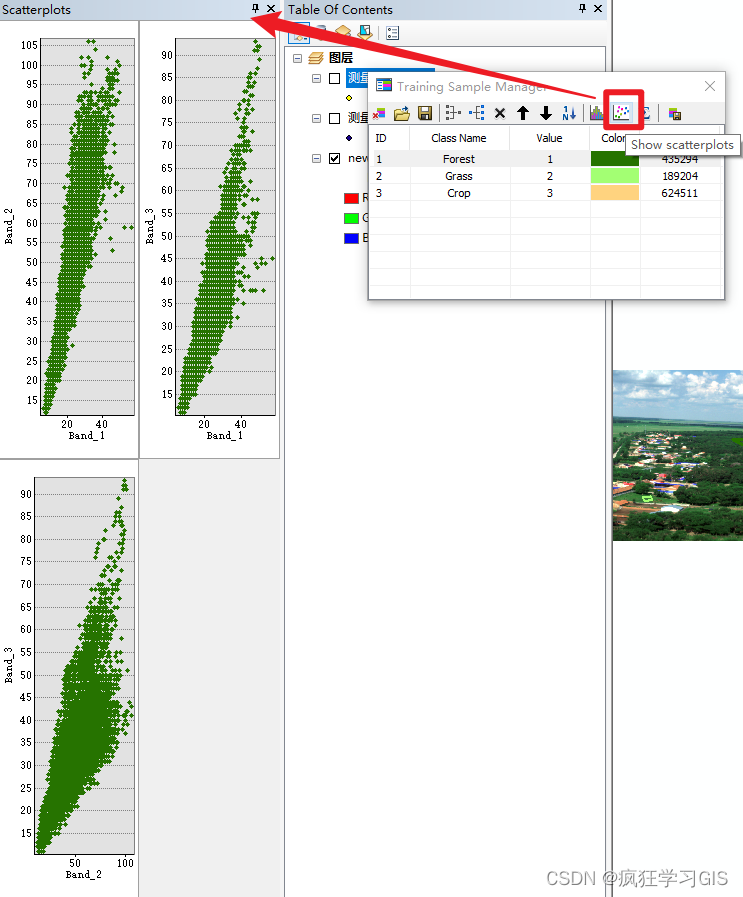
Task: Move selected class up with arrow
Action: (x=523, y=113)
